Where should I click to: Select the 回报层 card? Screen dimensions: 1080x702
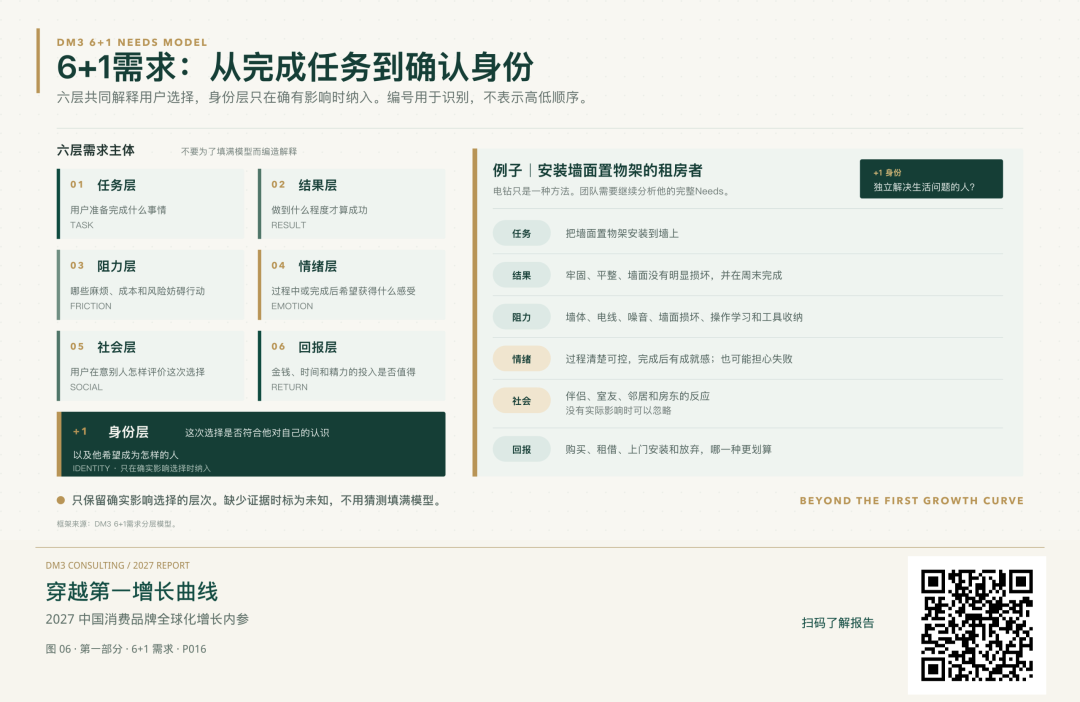click(351, 366)
